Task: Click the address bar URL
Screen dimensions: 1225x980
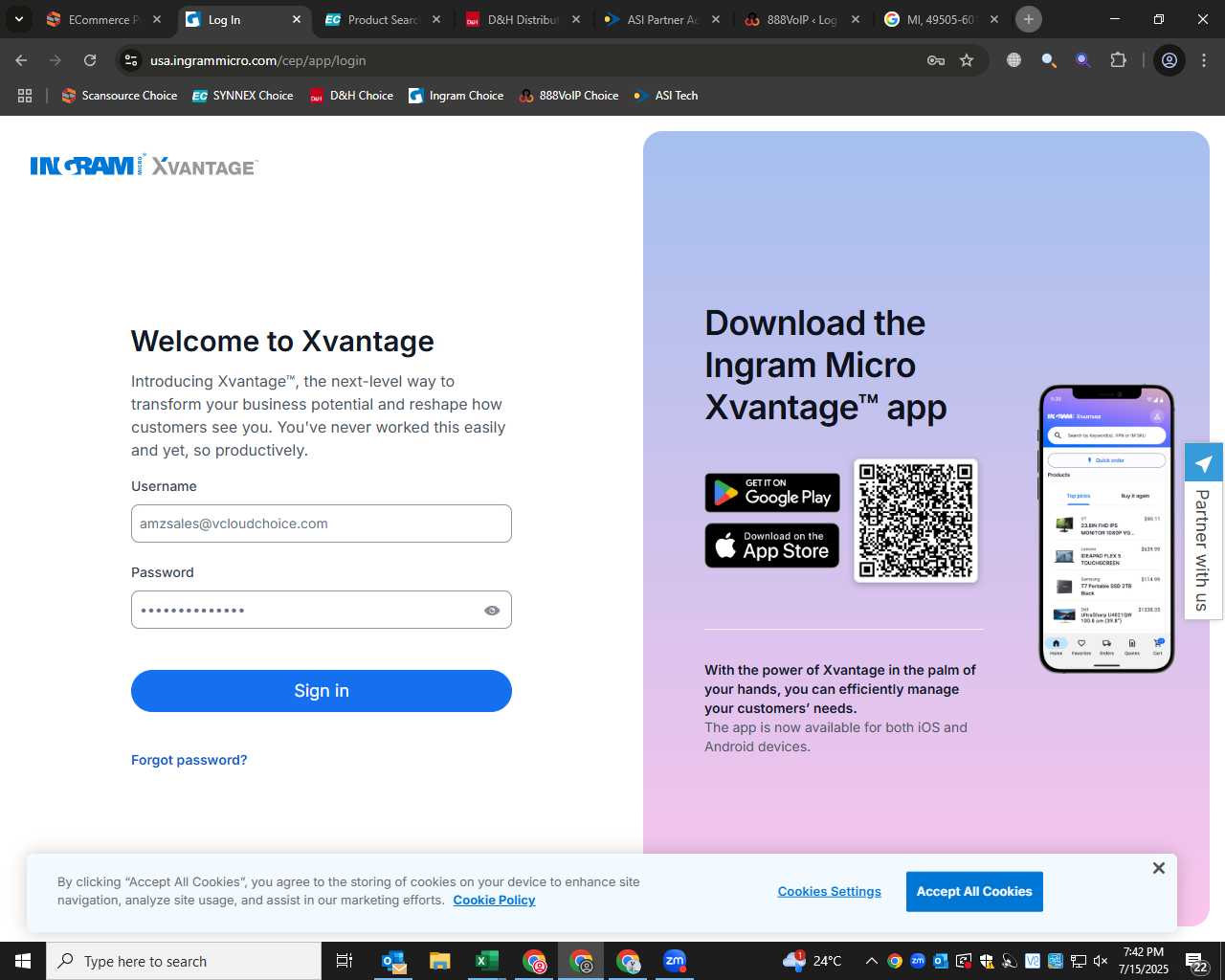Action: pos(257,60)
